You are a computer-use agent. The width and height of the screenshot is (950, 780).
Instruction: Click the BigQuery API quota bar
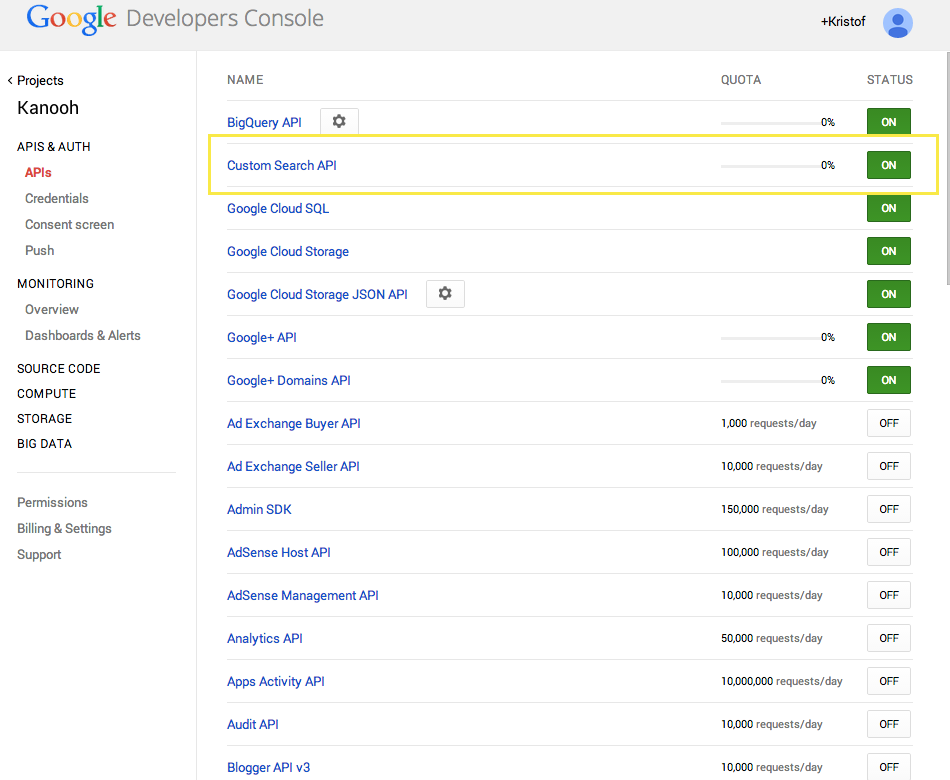769,123
